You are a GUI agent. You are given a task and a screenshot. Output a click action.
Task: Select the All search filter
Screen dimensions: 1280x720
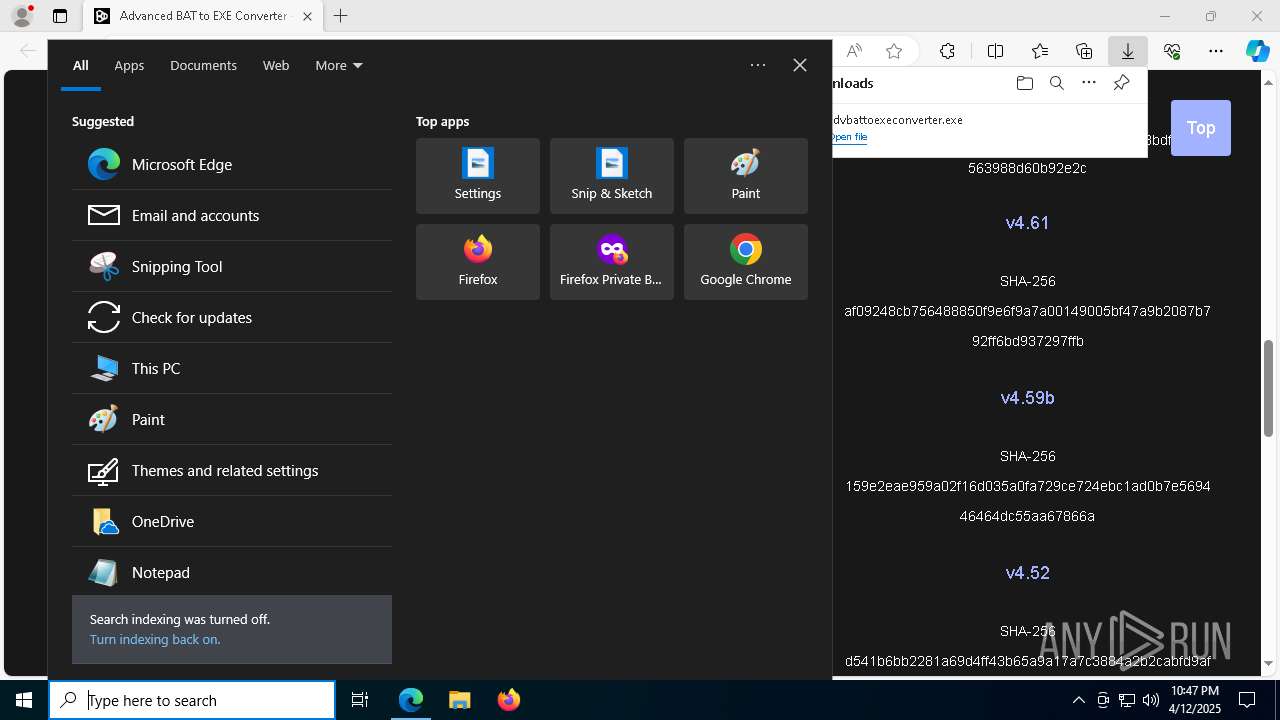coord(81,65)
